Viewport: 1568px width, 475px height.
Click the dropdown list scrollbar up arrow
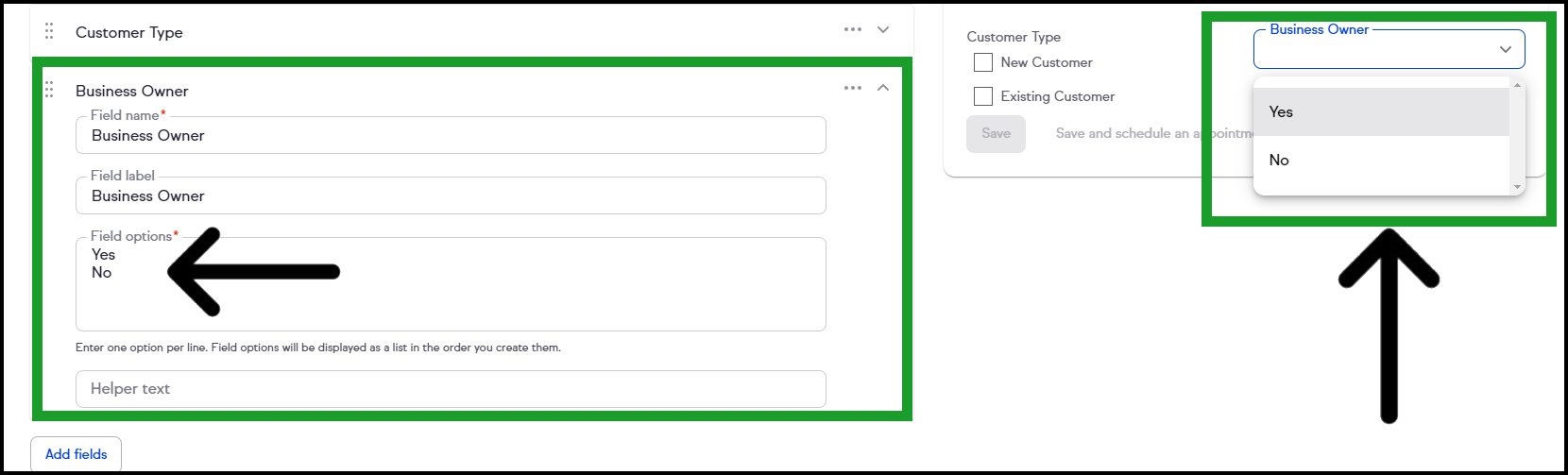tap(1518, 85)
